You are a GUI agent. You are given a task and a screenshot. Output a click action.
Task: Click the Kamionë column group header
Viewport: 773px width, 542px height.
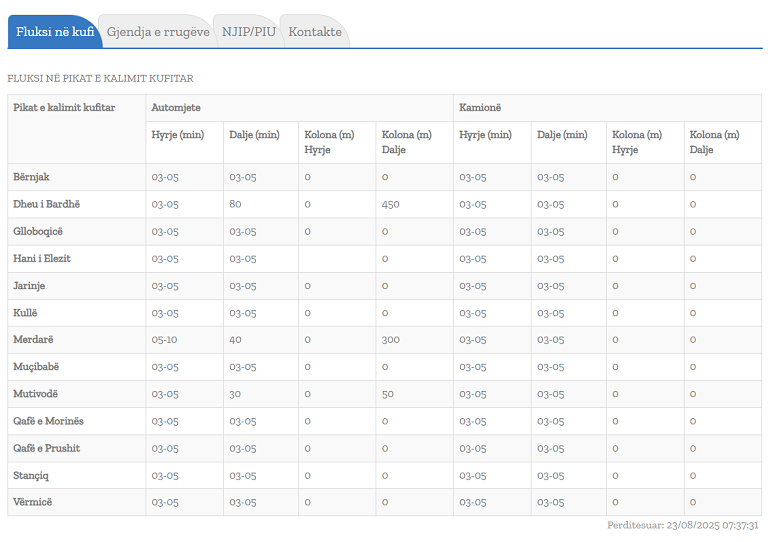[480, 107]
